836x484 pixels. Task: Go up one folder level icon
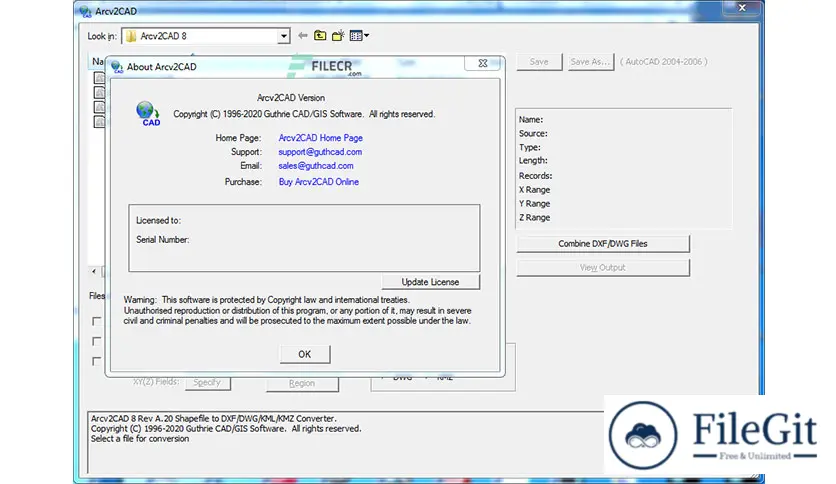coord(320,36)
